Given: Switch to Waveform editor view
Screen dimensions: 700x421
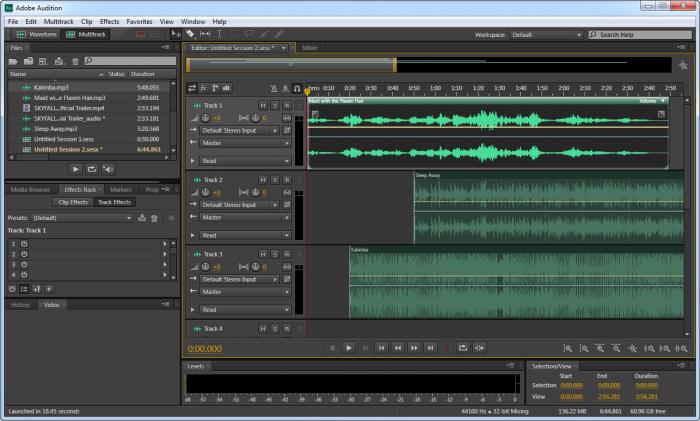Looking at the screenshot, I should (x=36, y=34).
